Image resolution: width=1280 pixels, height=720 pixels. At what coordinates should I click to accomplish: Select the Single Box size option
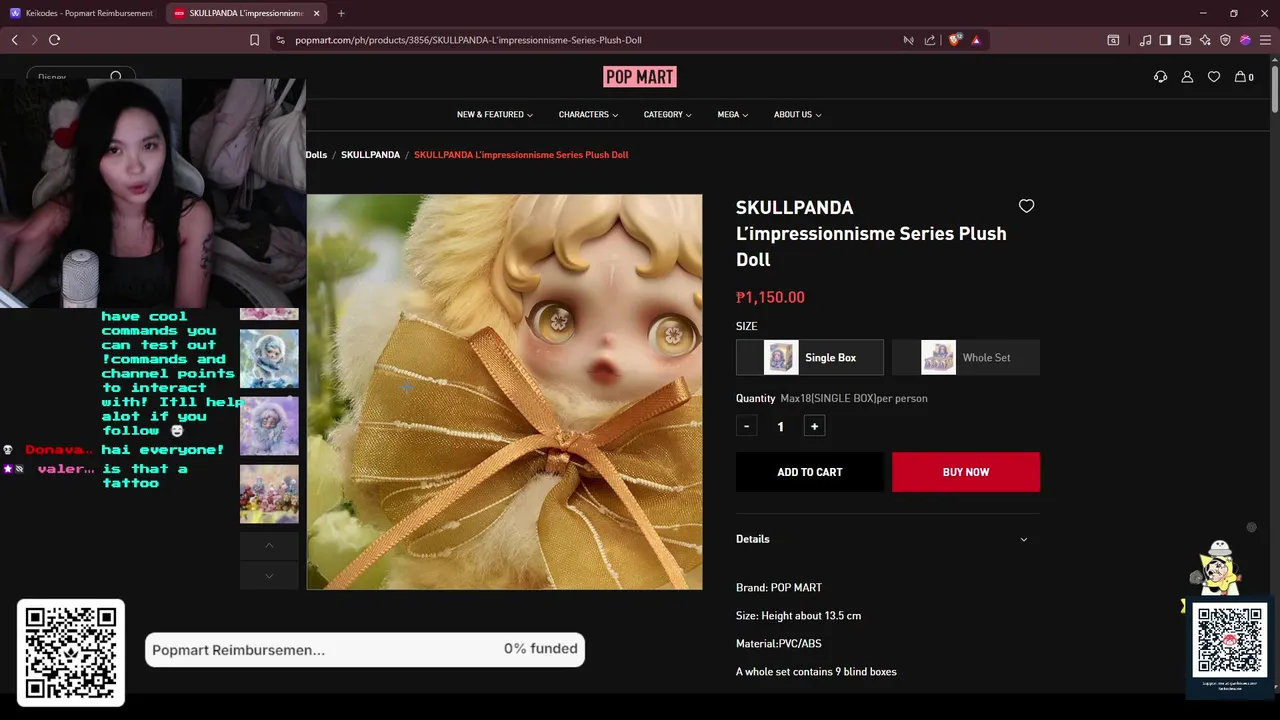(810, 357)
